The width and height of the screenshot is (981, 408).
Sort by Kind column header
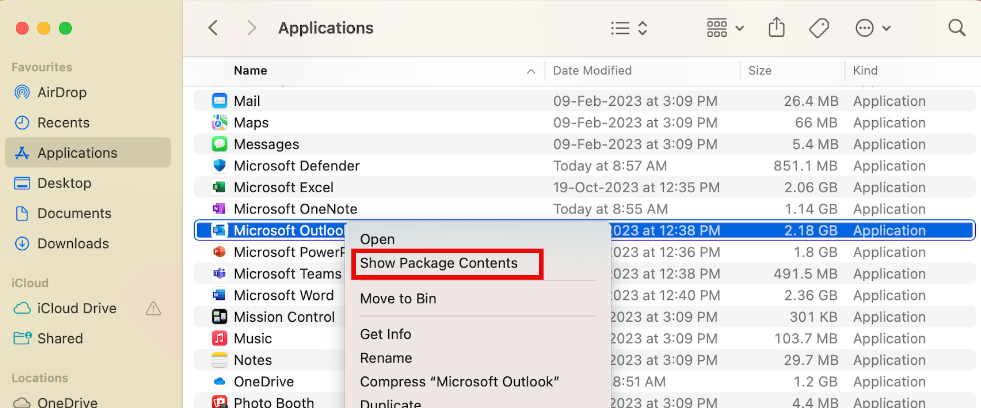(865, 71)
